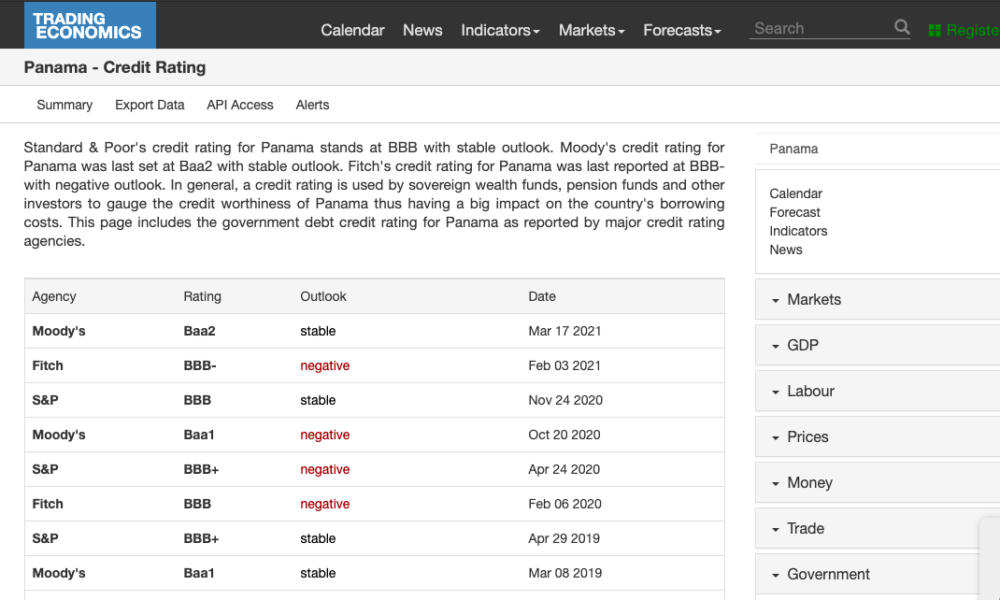Open the Forecasts dropdown menu
Viewport: 1000px width, 600px height.
click(x=682, y=30)
